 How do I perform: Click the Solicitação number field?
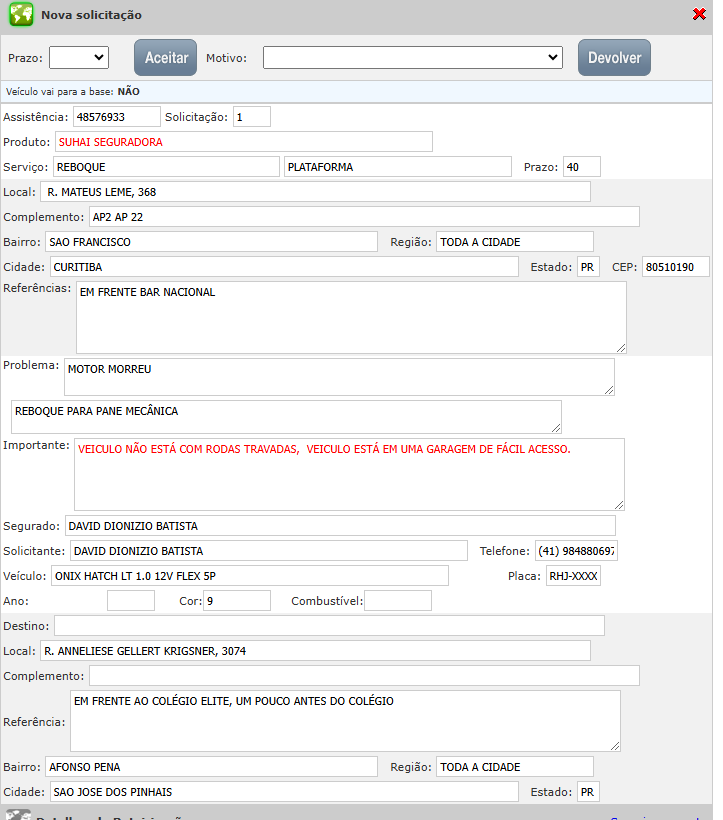[x=251, y=117]
